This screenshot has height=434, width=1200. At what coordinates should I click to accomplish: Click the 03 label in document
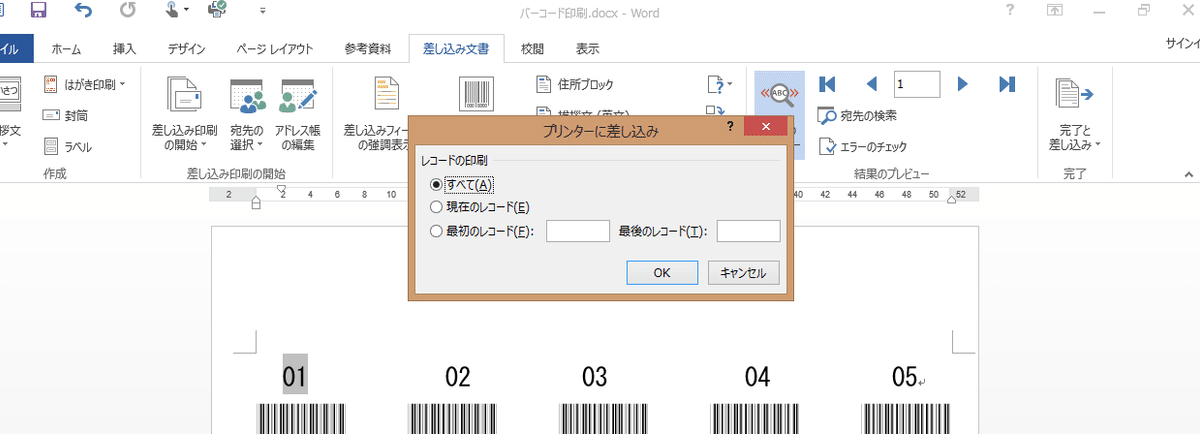[x=595, y=377]
